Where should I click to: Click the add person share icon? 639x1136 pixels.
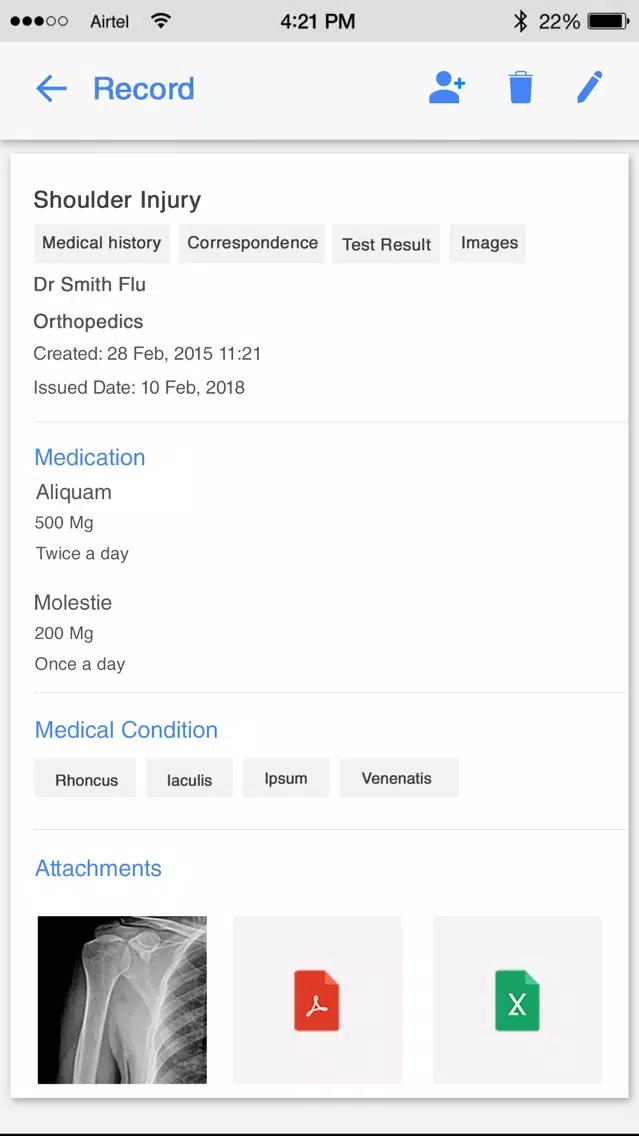(x=447, y=88)
